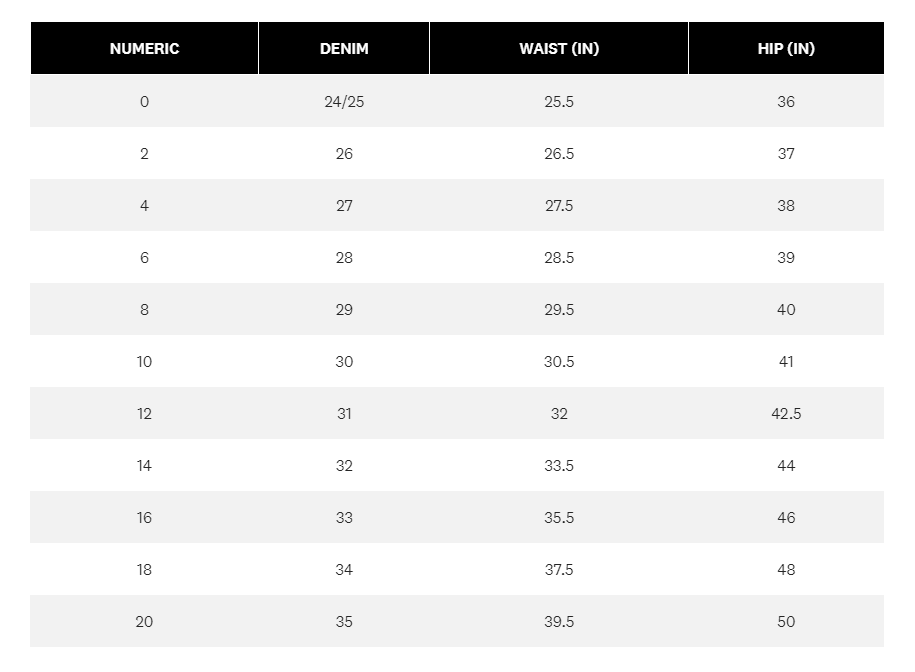Click denim size 35 cell
This screenshot has width=915, height=672.
[344, 621]
